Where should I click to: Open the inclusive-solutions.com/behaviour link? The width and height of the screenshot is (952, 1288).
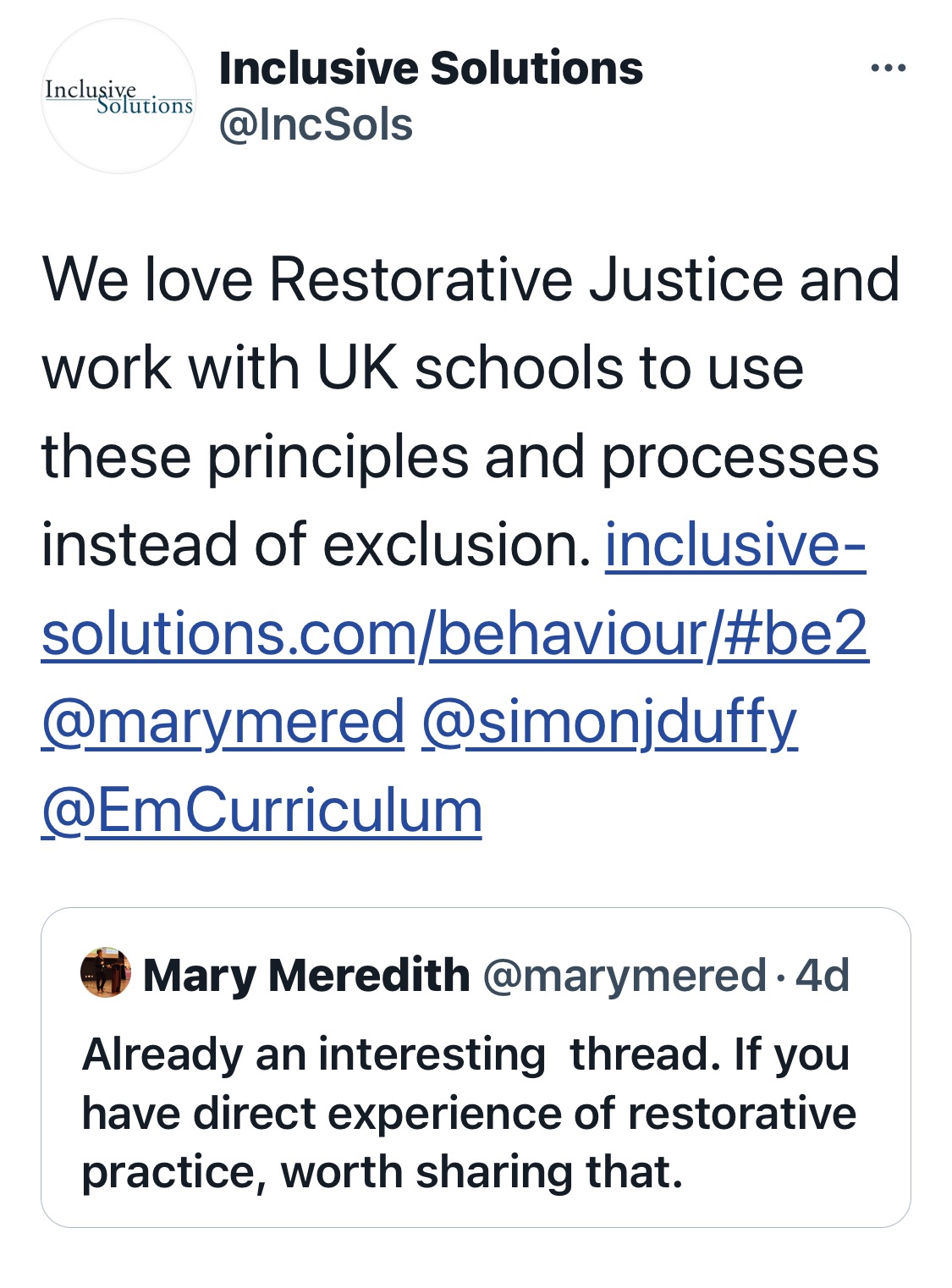(455, 588)
